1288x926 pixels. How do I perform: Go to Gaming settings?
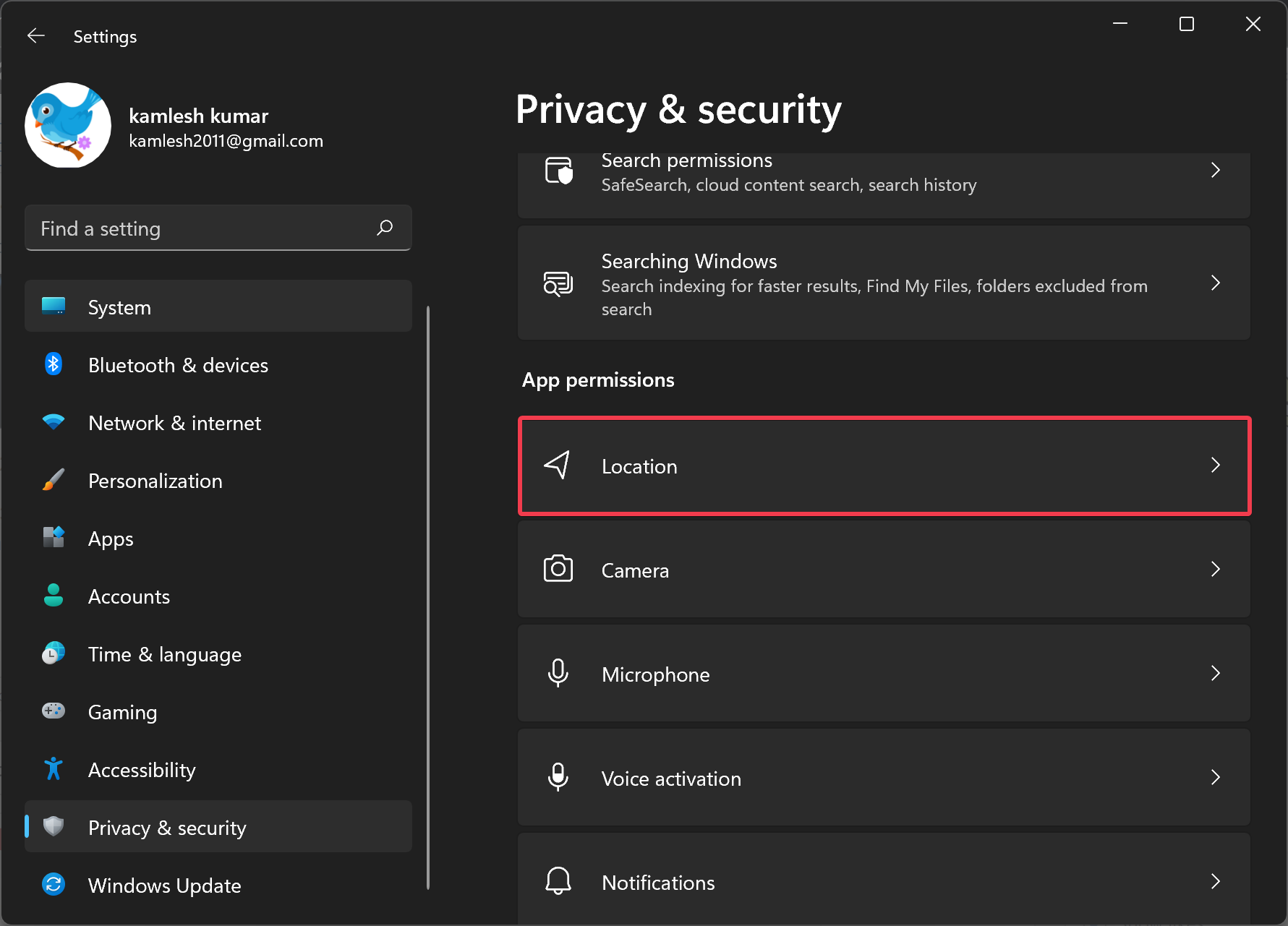(218, 711)
